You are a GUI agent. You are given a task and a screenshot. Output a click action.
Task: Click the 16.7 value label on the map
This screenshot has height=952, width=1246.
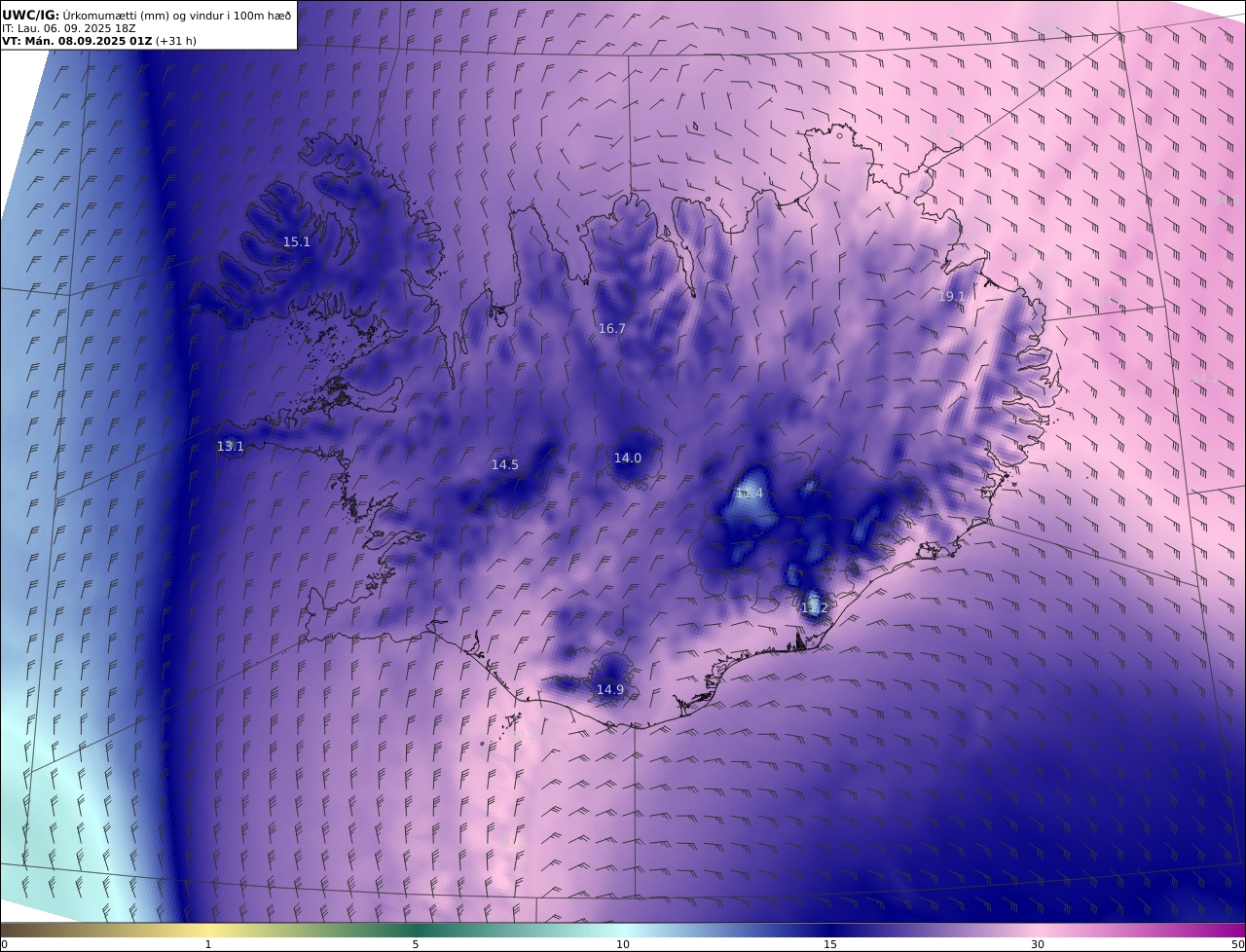click(x=612, y=329)
